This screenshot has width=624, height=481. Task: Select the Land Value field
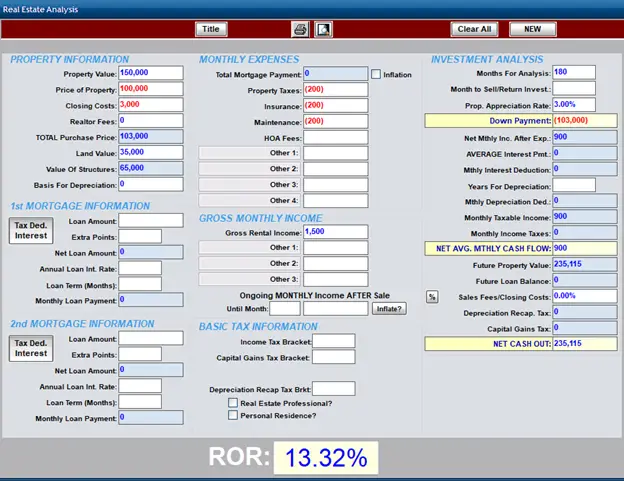[151, 152]
